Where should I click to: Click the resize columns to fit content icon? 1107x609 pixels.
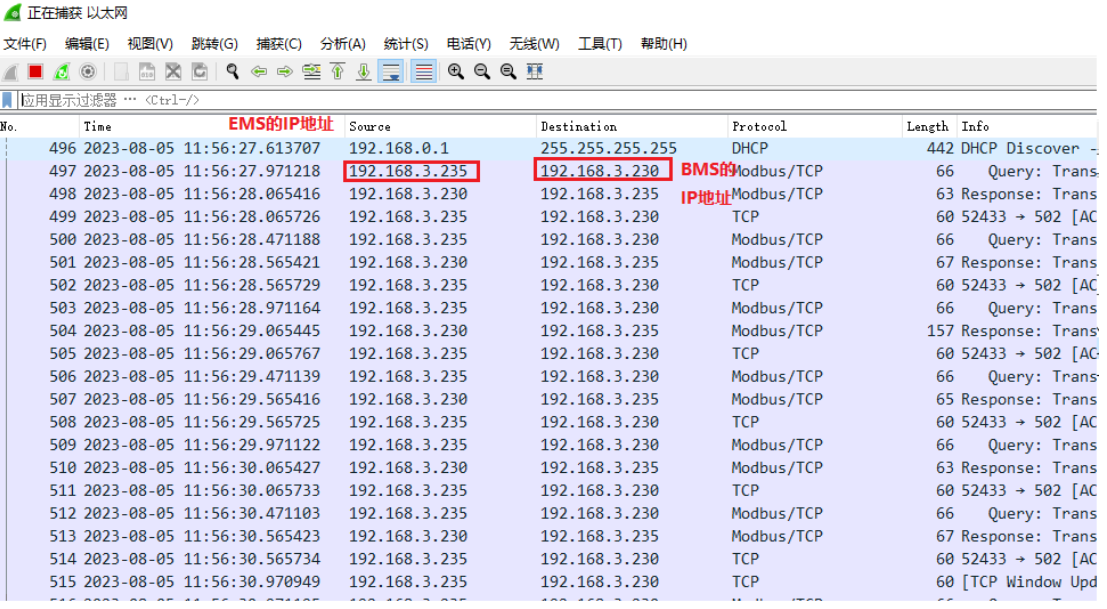[534, 71]
